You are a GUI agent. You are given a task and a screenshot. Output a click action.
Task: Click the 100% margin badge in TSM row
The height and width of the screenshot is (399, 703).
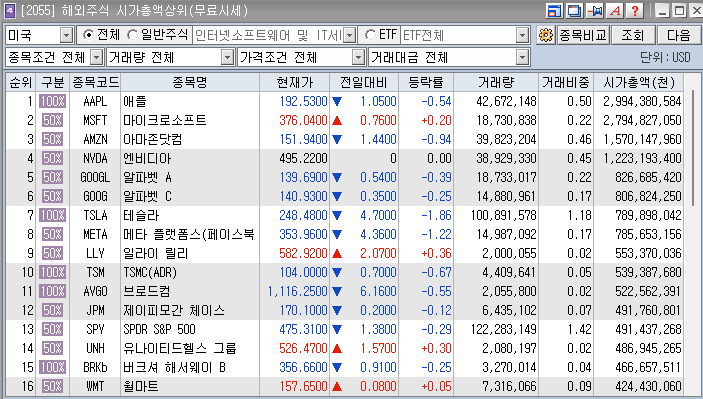coord(52,272)
